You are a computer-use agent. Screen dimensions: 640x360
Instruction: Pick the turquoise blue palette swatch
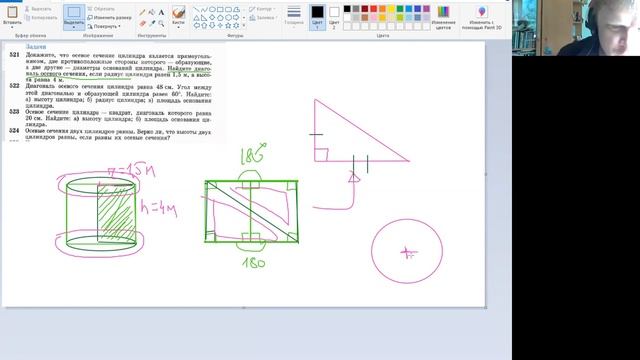pos(409,9)
